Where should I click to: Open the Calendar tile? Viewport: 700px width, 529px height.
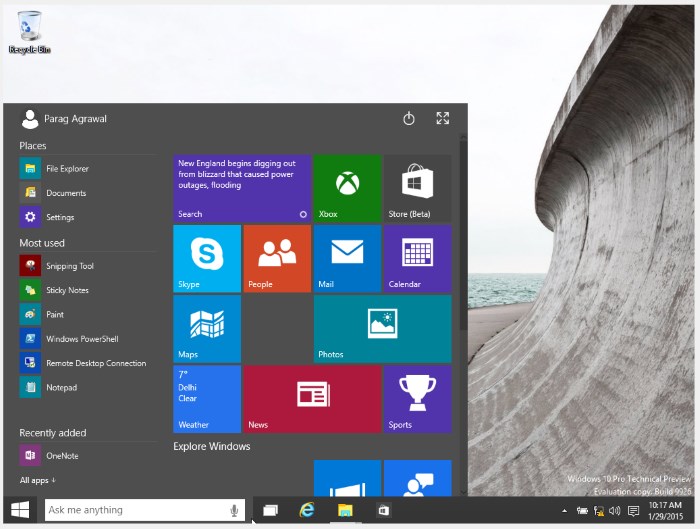pyautogui.click(x=417, y=258)
